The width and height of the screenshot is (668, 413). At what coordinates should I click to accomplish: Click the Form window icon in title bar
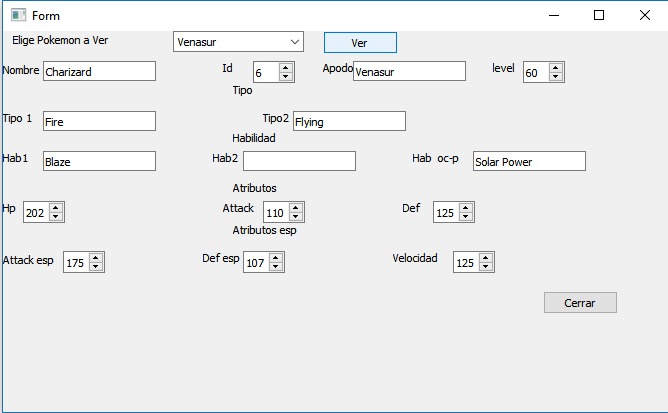click(x=18, y=15)
